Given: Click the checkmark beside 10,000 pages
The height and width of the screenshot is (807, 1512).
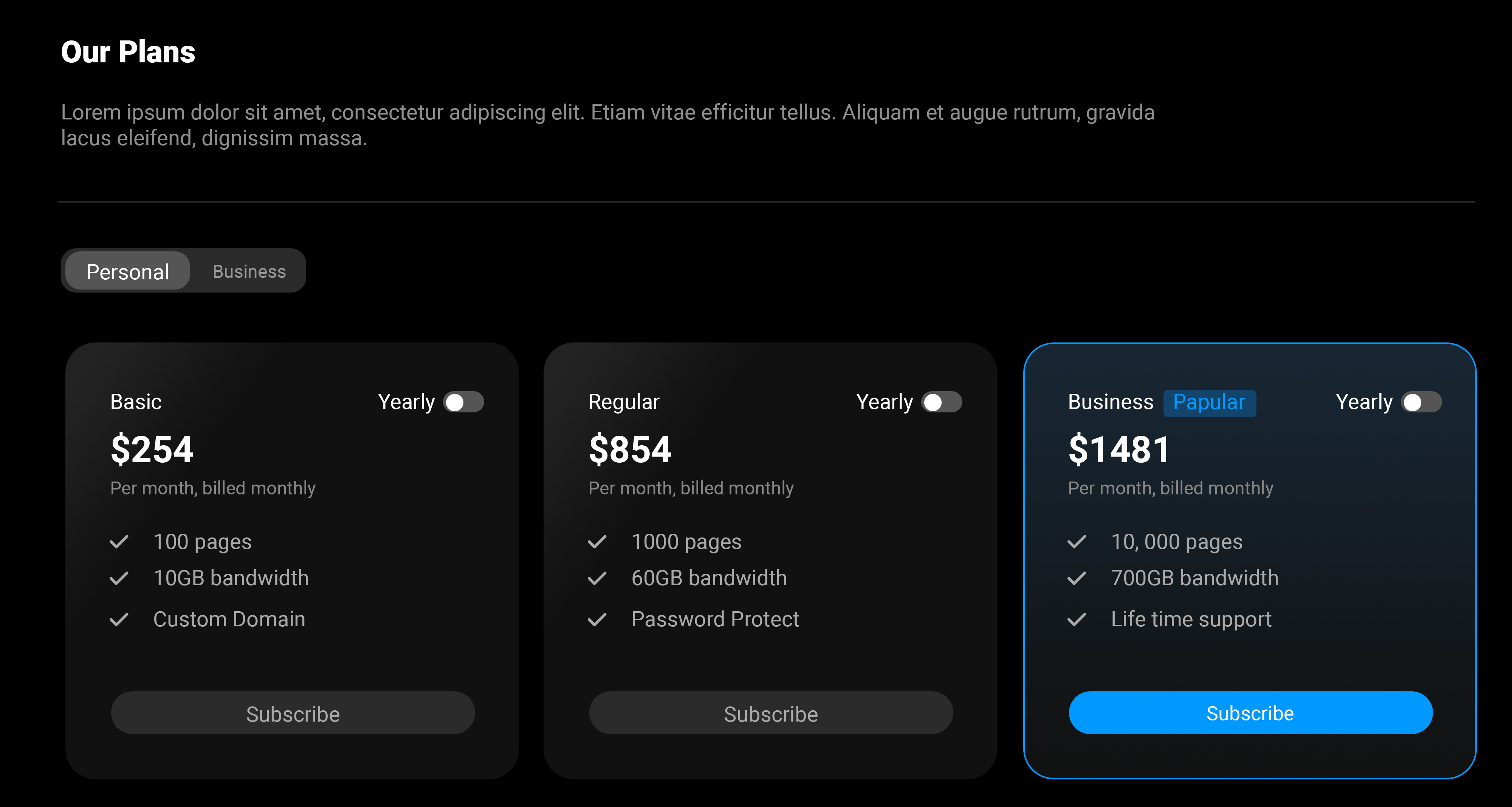Looking at the screenshot, I should 1077,542.
